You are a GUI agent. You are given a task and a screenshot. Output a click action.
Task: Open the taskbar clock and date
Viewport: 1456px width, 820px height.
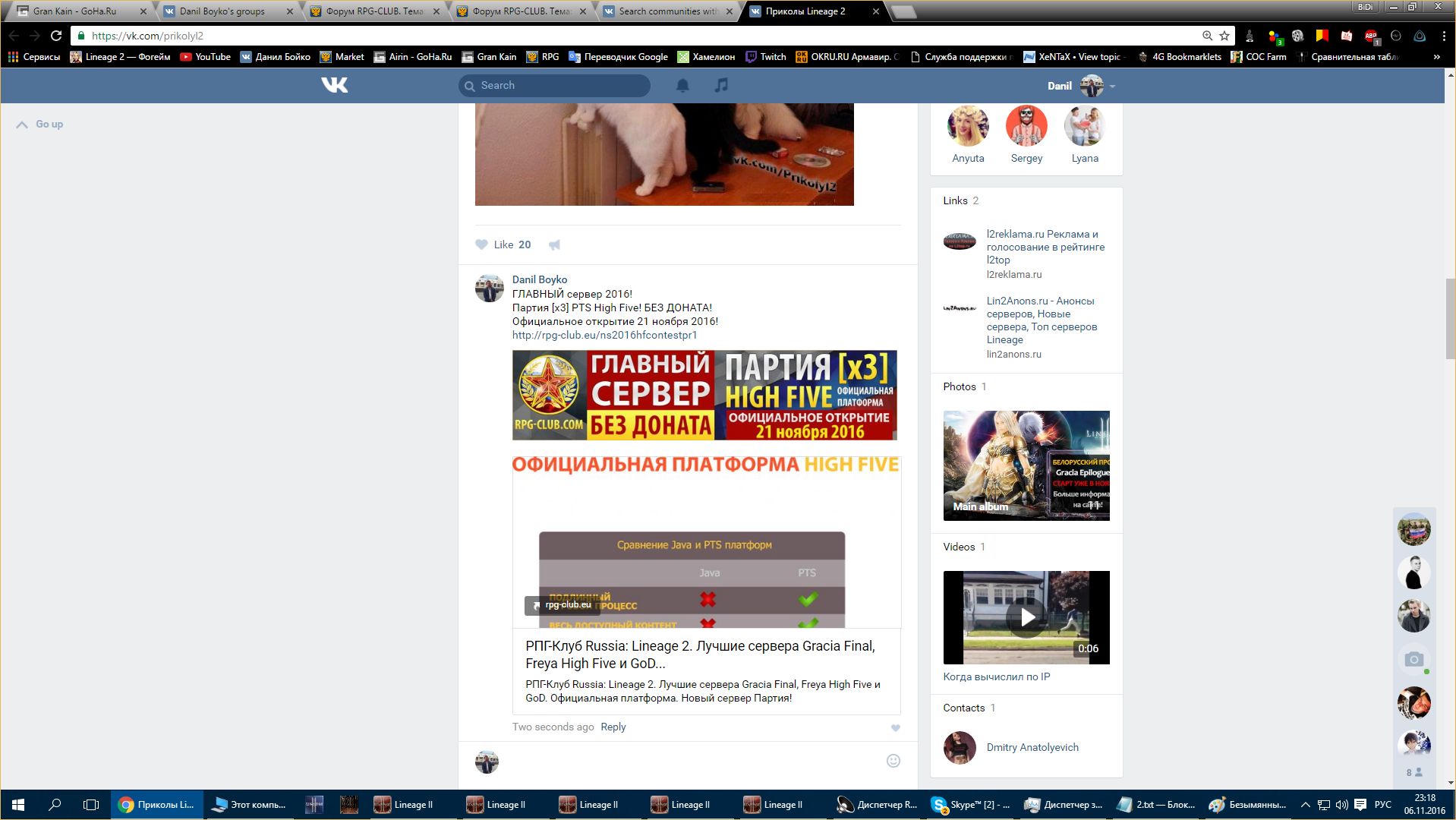pyautogui.click(x=1424, y=805)
